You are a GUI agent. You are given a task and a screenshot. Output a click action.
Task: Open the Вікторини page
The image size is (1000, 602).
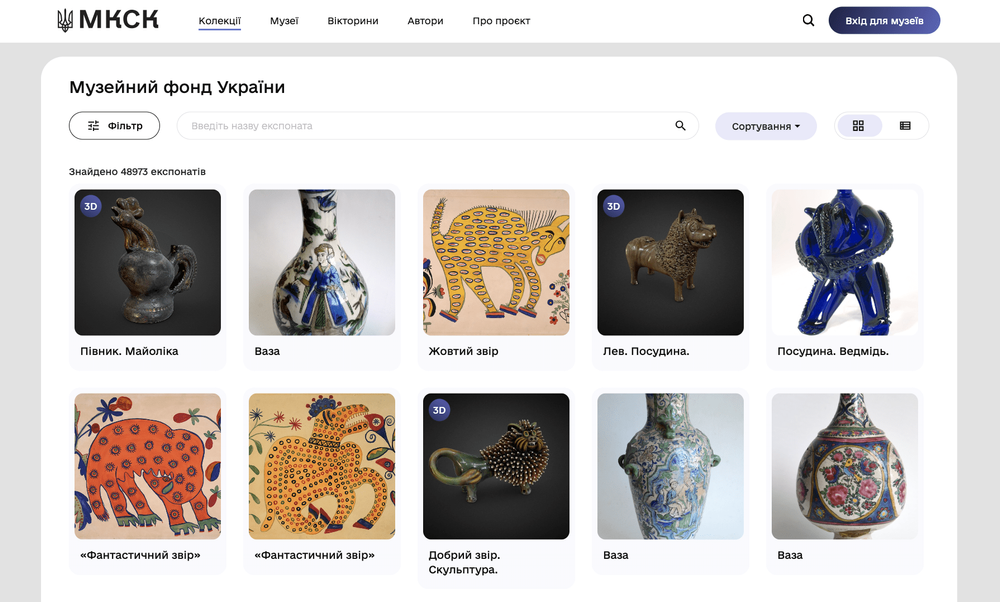point(353,20)
